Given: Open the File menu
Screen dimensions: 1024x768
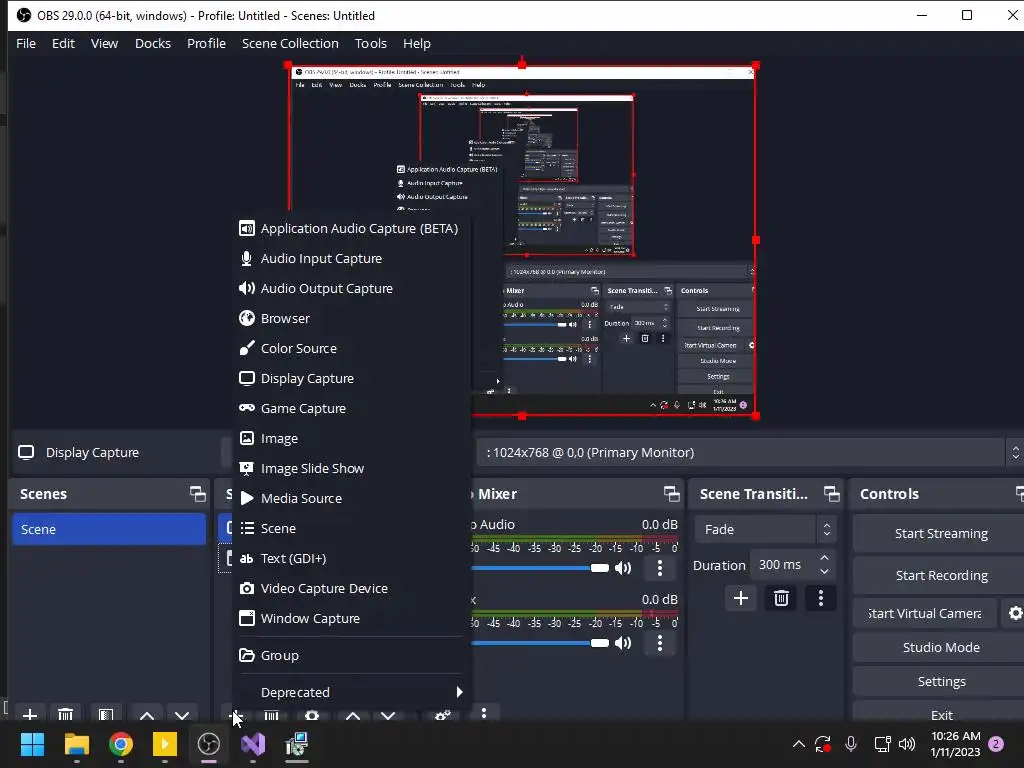Looking at the screenshot, I should click(x=26, y=44).
